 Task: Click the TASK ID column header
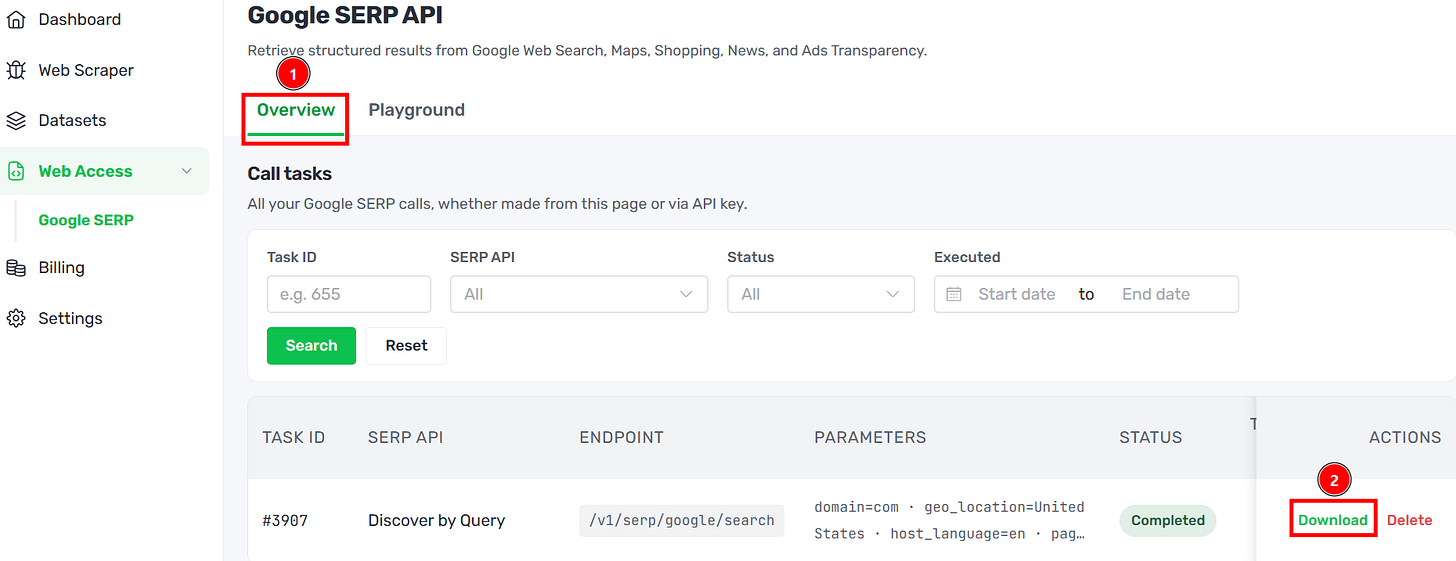tap(293, 437)
